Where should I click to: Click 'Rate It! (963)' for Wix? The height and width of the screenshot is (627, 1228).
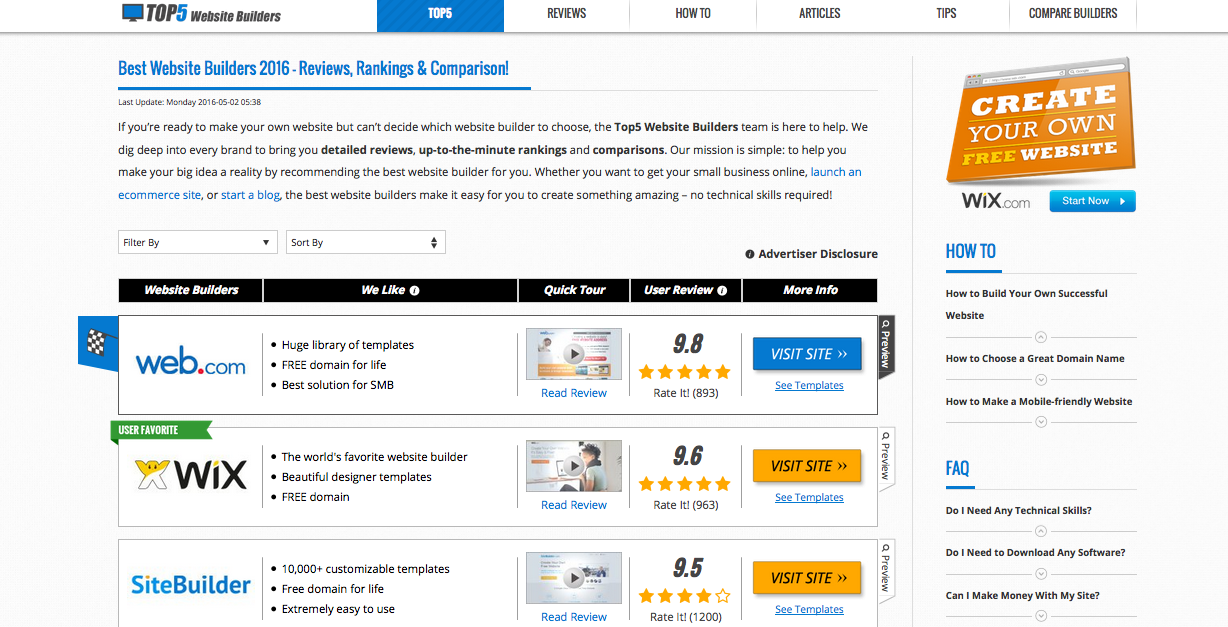pos(686,506)
